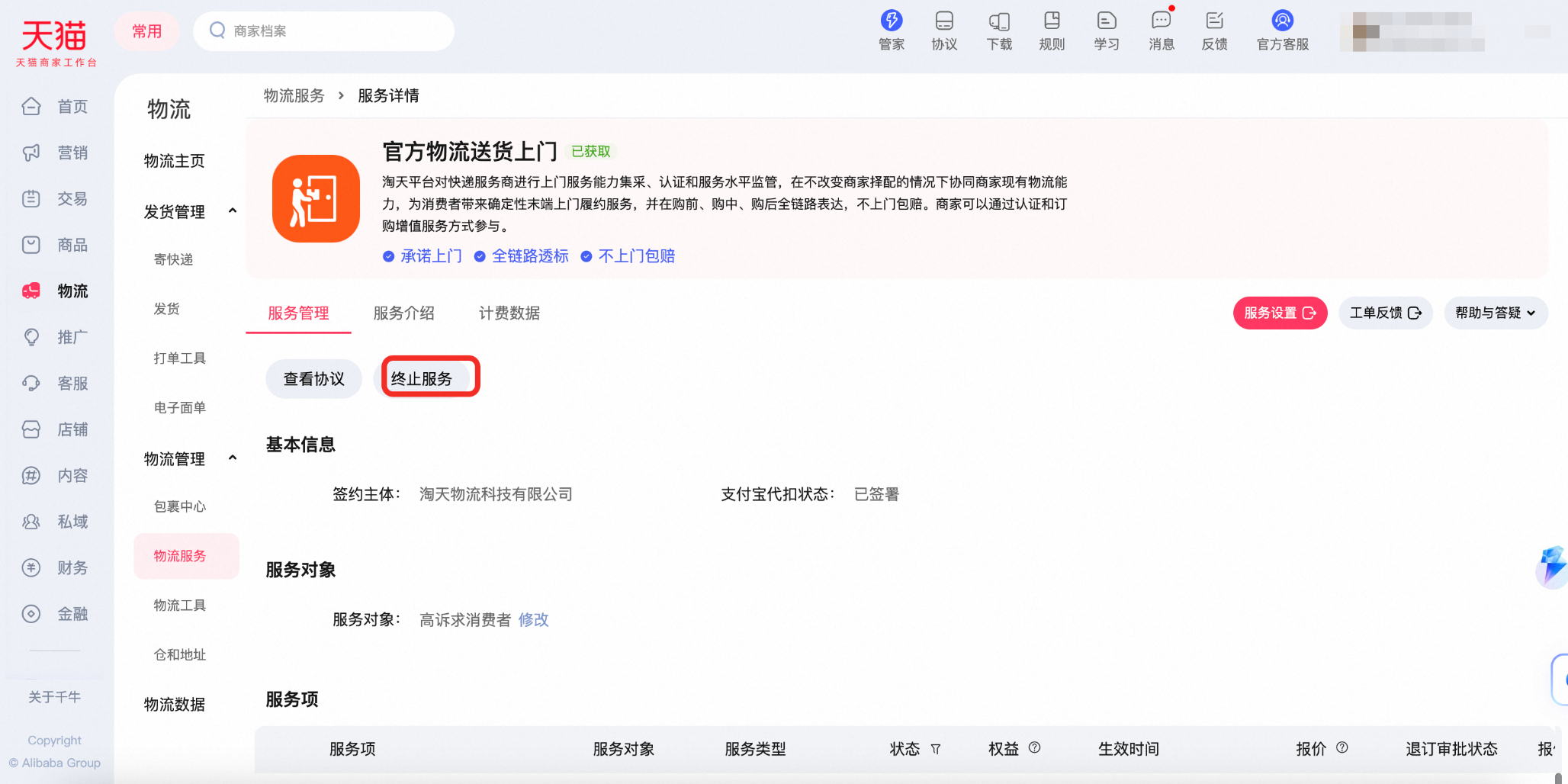The height and width of the screenshot is (784, 1568).
Task: Open 发货 menu item
Action: click(167, 309)
